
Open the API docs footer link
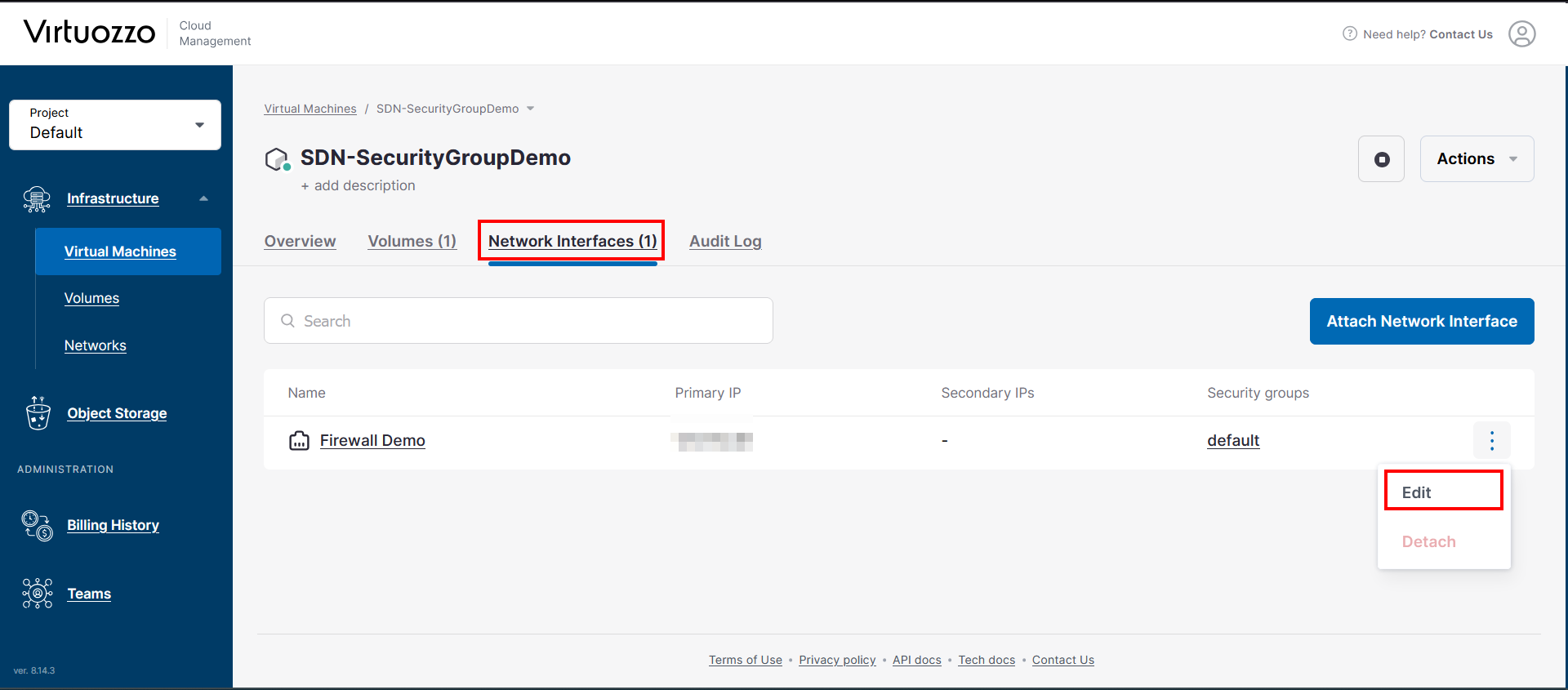[x=917, y=660]
